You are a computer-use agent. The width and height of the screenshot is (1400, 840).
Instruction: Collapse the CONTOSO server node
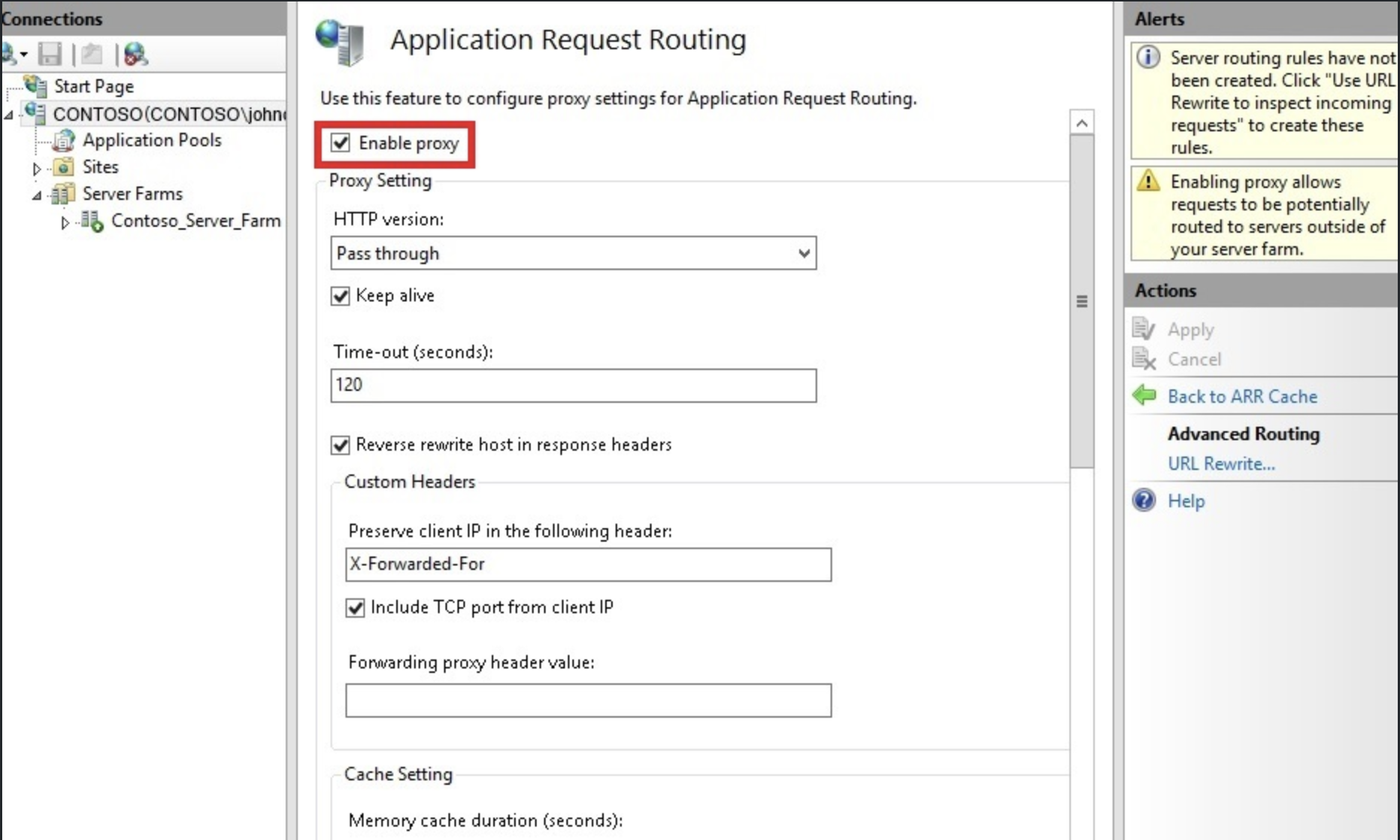[x=9, y=115]
